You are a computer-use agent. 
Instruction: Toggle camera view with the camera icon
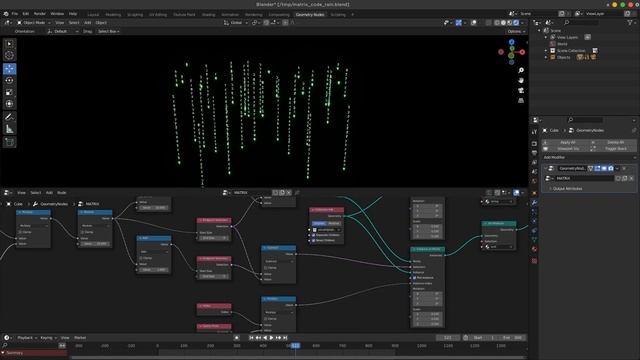(521, 90)
